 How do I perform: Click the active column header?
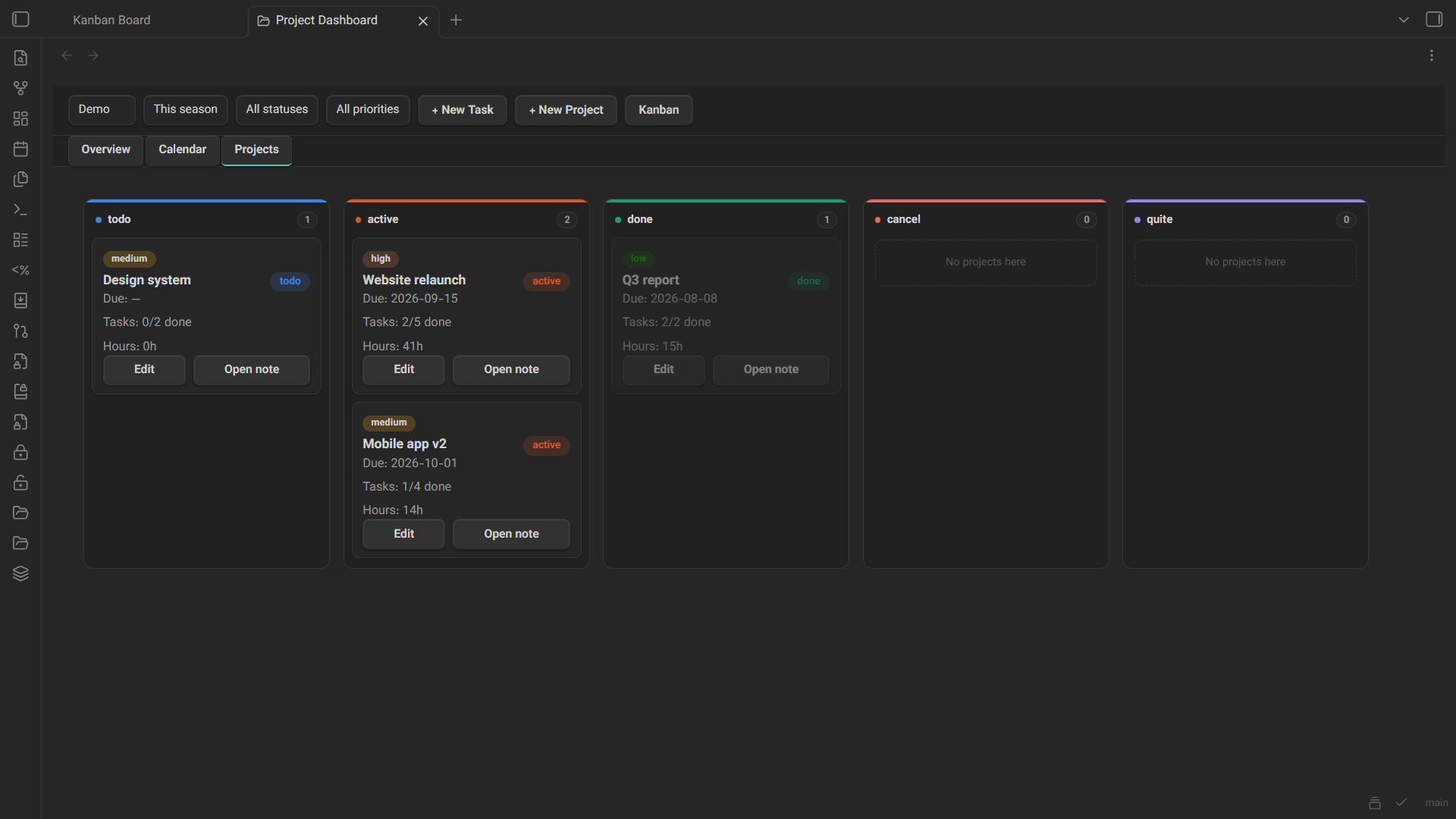click(466, 219)
